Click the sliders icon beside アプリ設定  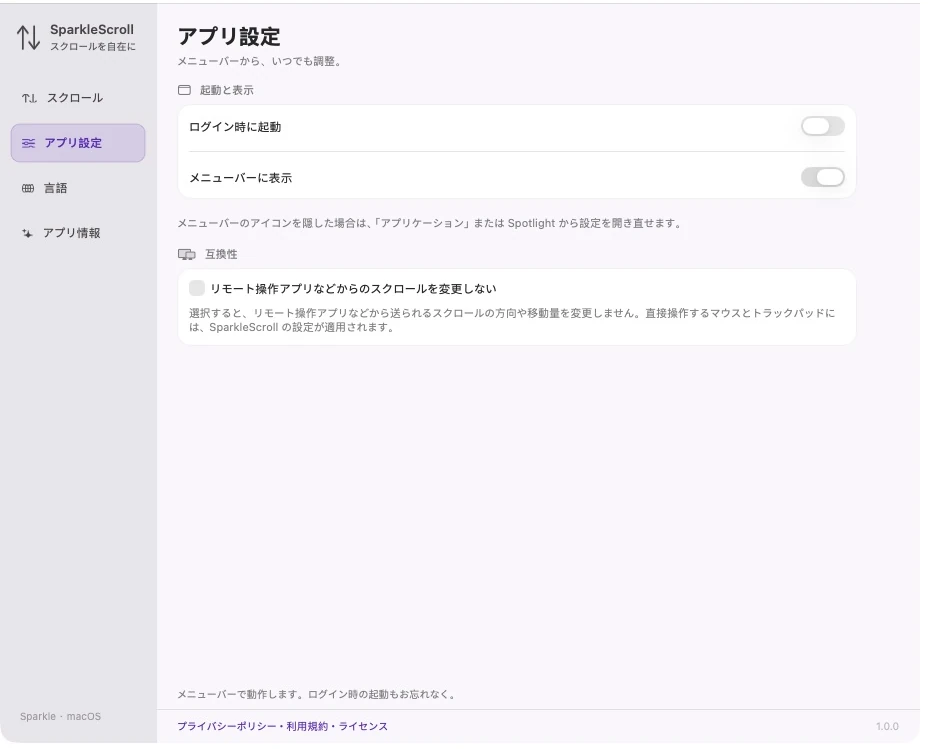pyautogui.click(x=28, y=143)
